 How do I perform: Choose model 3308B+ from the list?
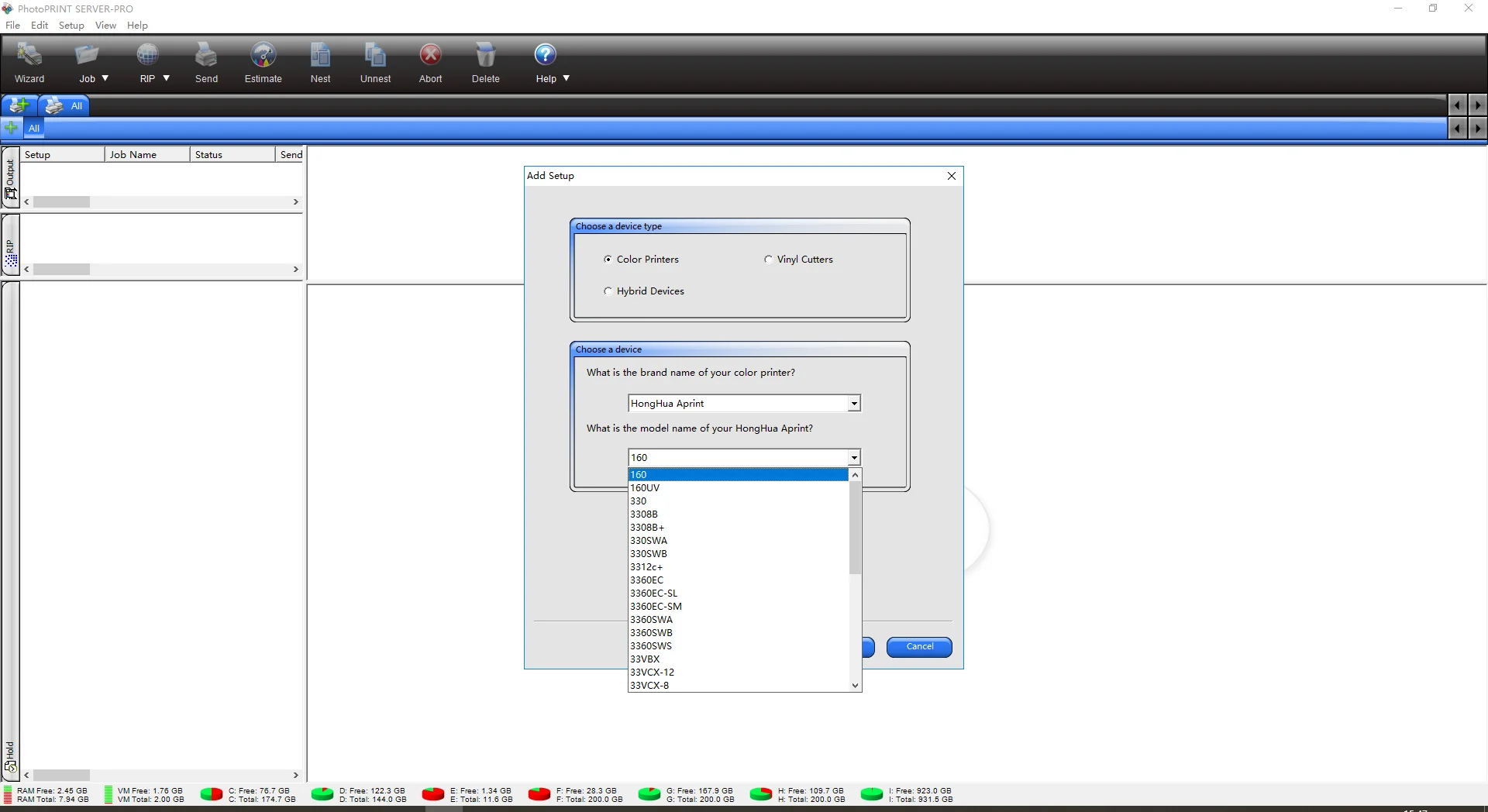click(x=739, y=528)
